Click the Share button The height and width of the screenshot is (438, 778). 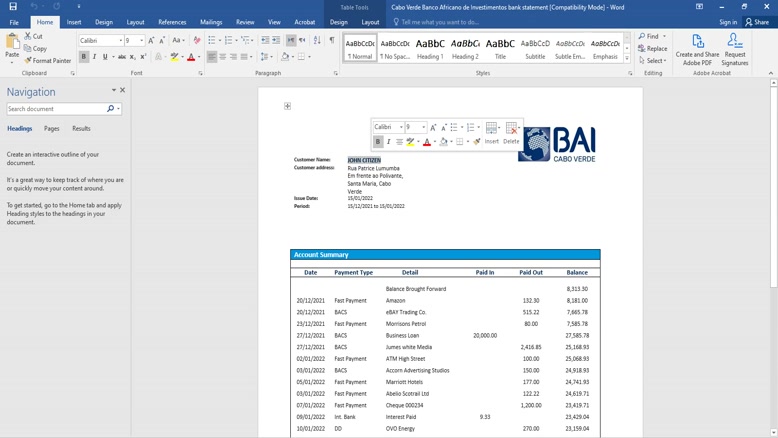tap(757, 22)
